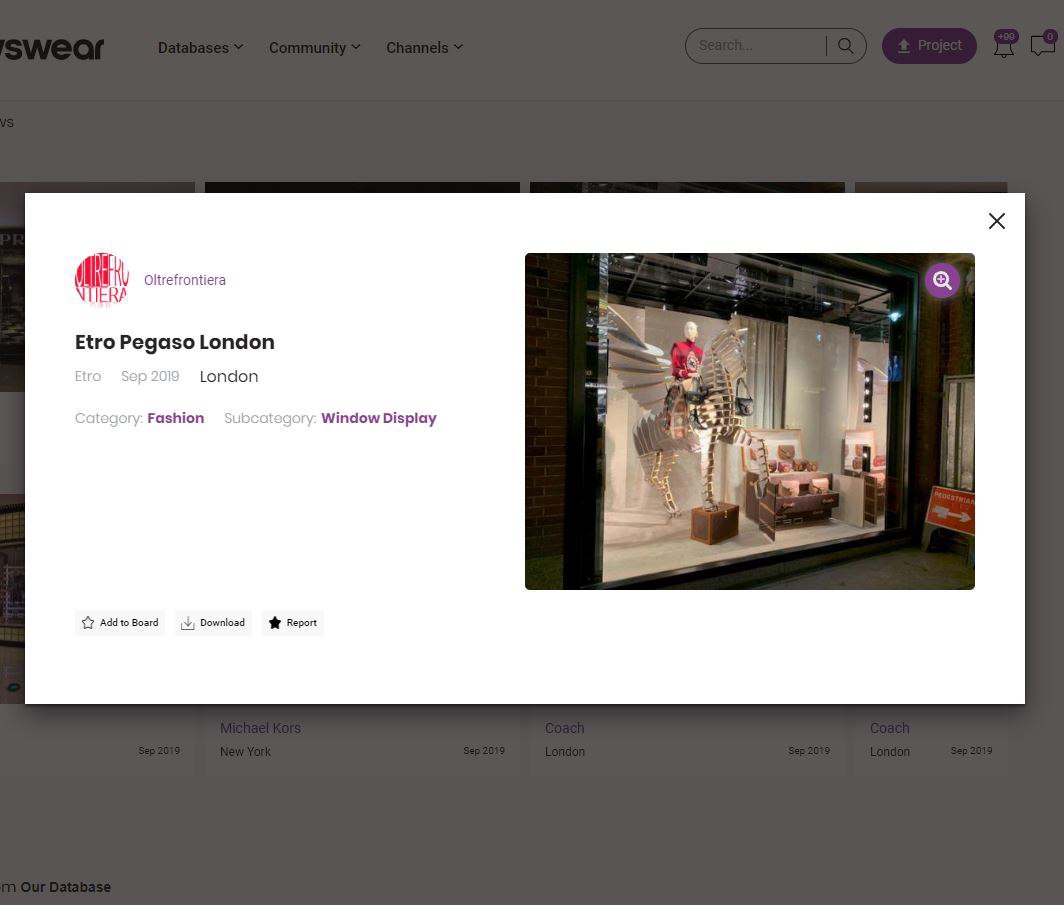This screenshot has width=1064, height=905.
Task: Click the Sep 2019 date in popup
Action: point(150,377)
